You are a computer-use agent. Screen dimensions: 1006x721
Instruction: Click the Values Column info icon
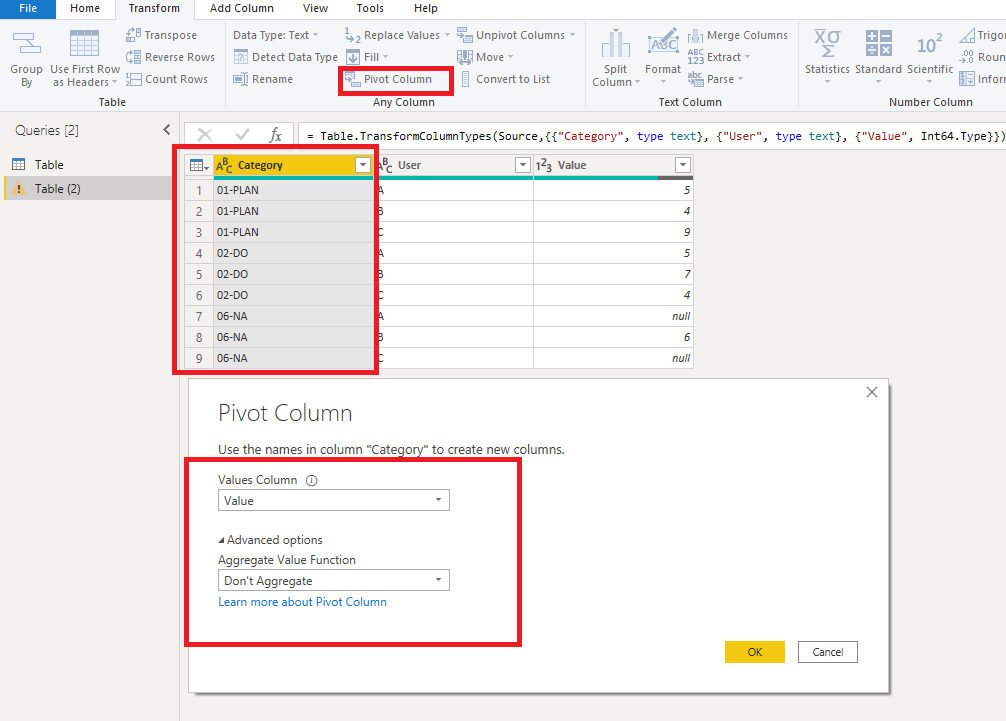point(311,480)
